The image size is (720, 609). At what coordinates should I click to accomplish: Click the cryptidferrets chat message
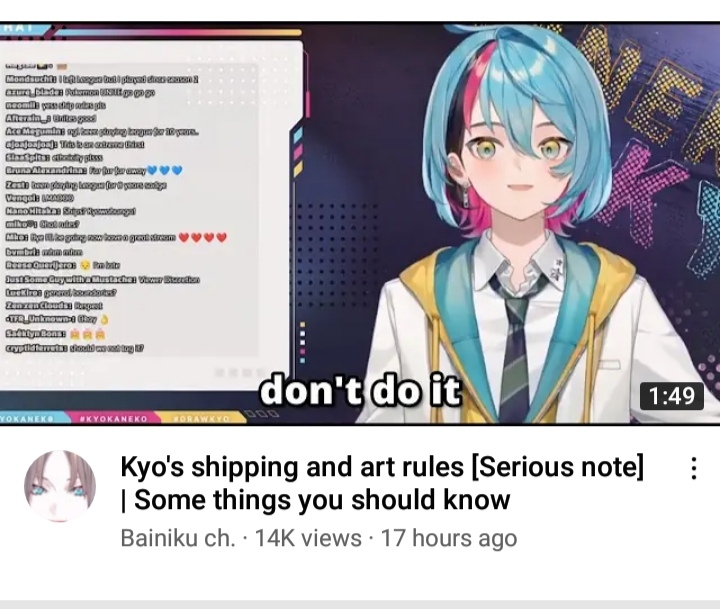pos(74,349)
